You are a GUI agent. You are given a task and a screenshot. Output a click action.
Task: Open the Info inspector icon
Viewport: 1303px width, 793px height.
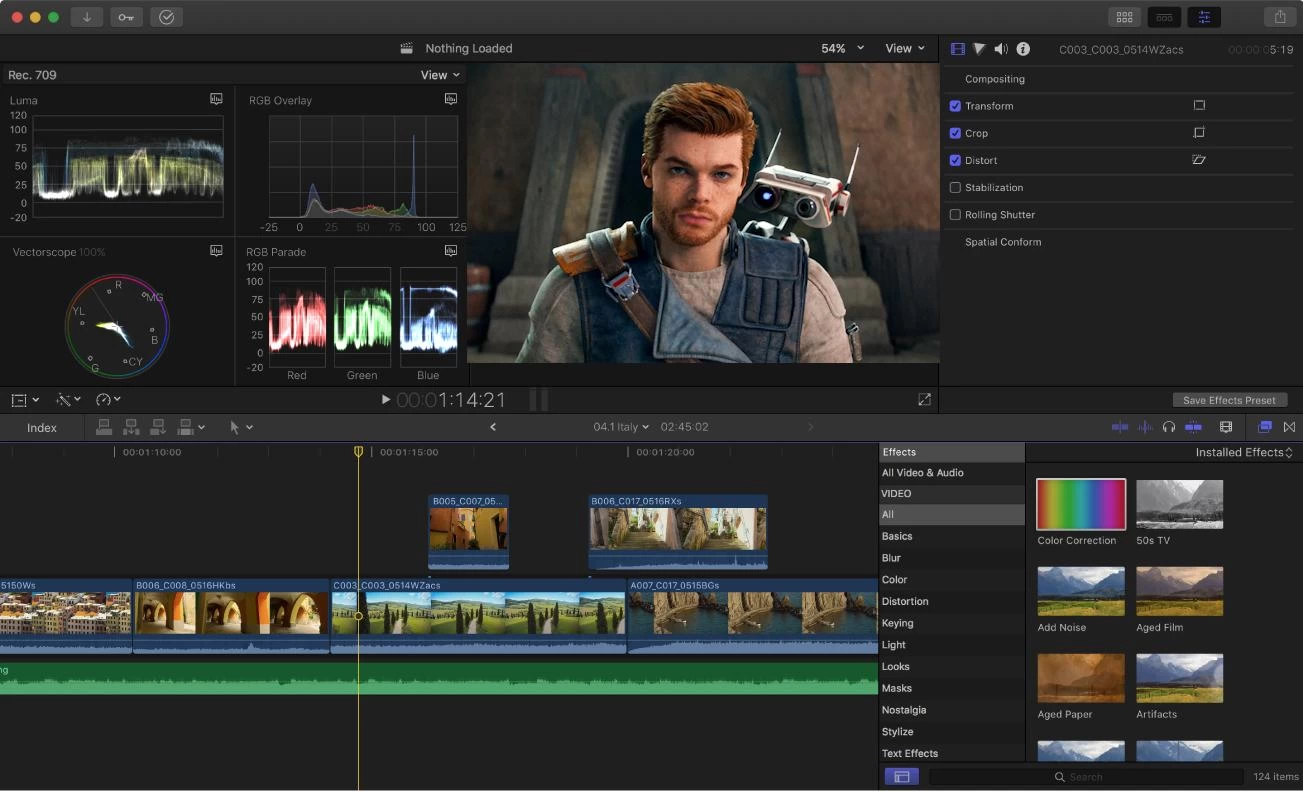1023,49
